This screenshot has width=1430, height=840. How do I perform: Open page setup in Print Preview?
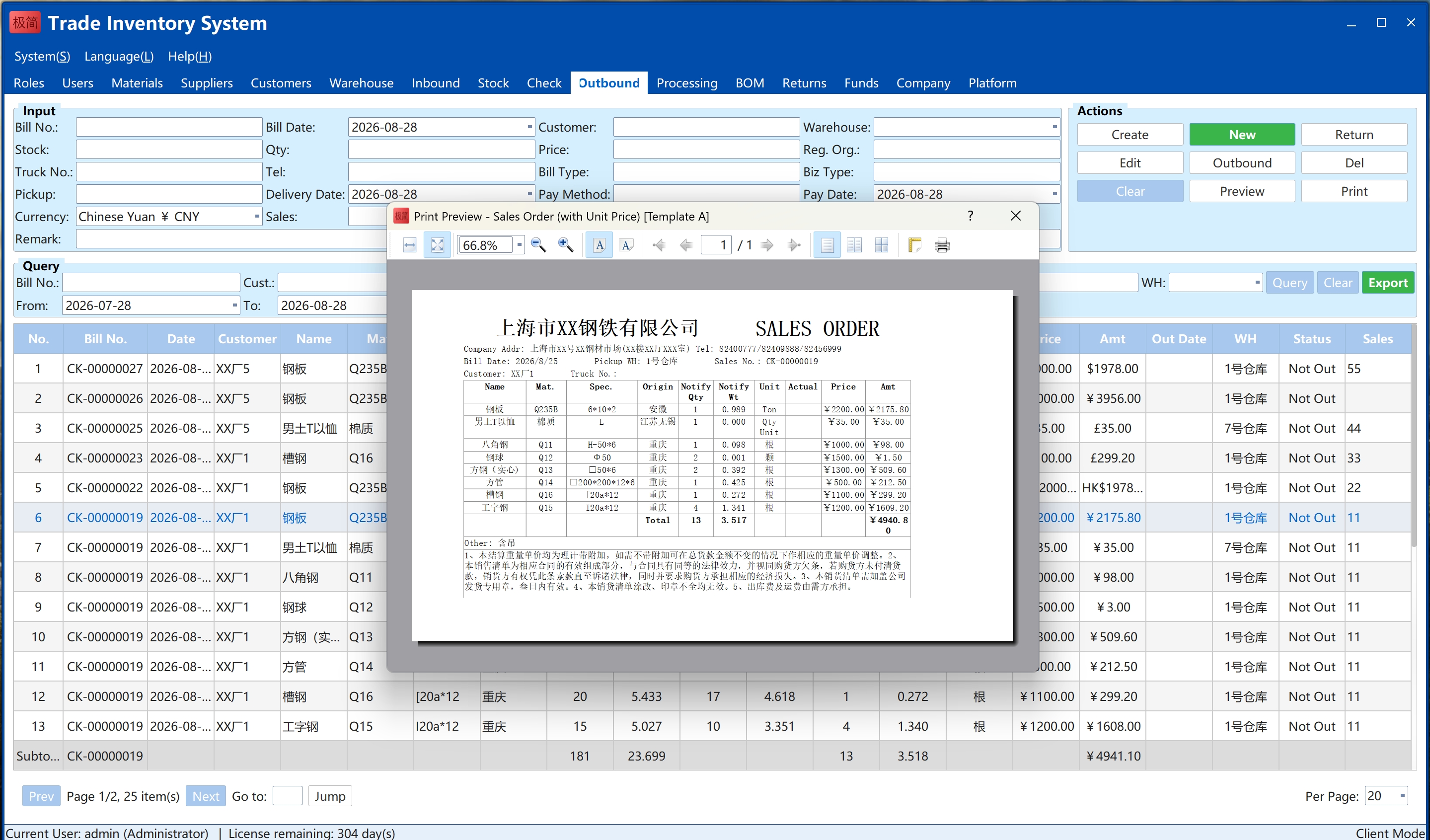click(914, 245)
